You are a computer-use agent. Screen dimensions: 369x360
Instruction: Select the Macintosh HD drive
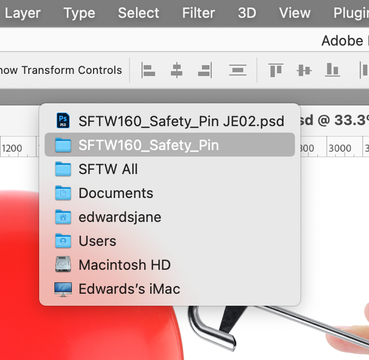[x=170, y=265]
